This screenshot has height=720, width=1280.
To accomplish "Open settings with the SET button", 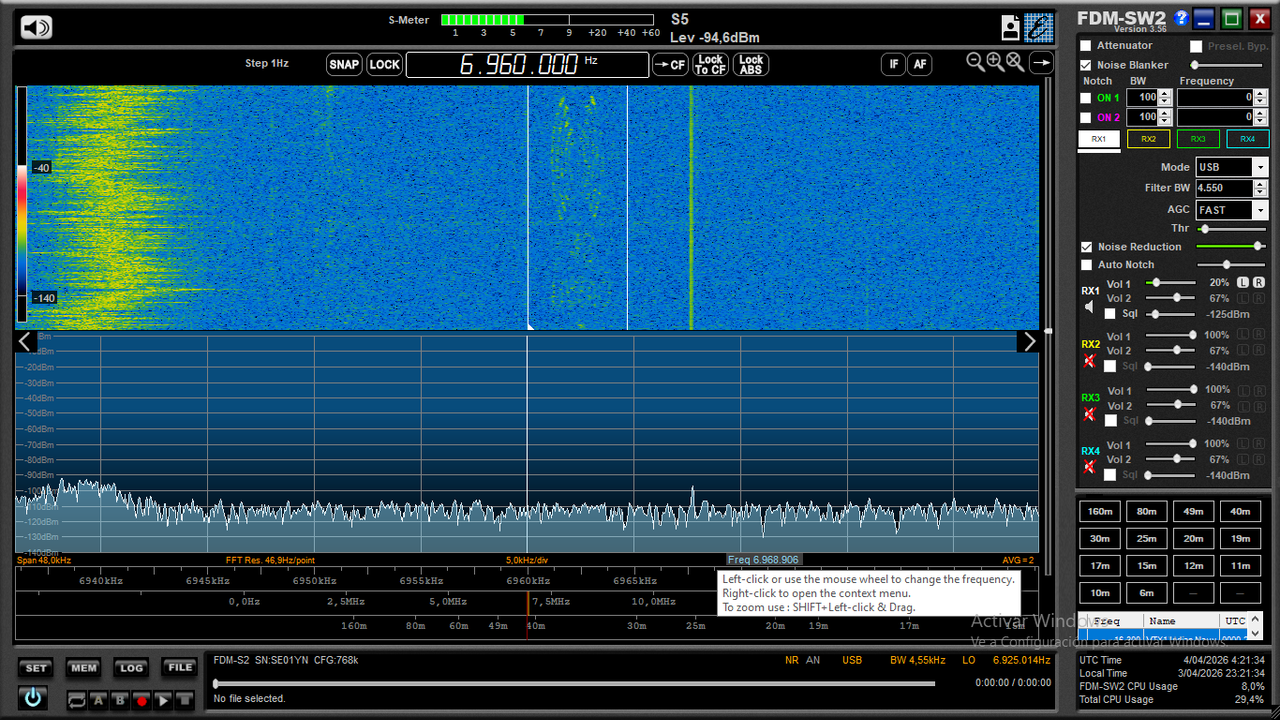I will click(36, 668).
